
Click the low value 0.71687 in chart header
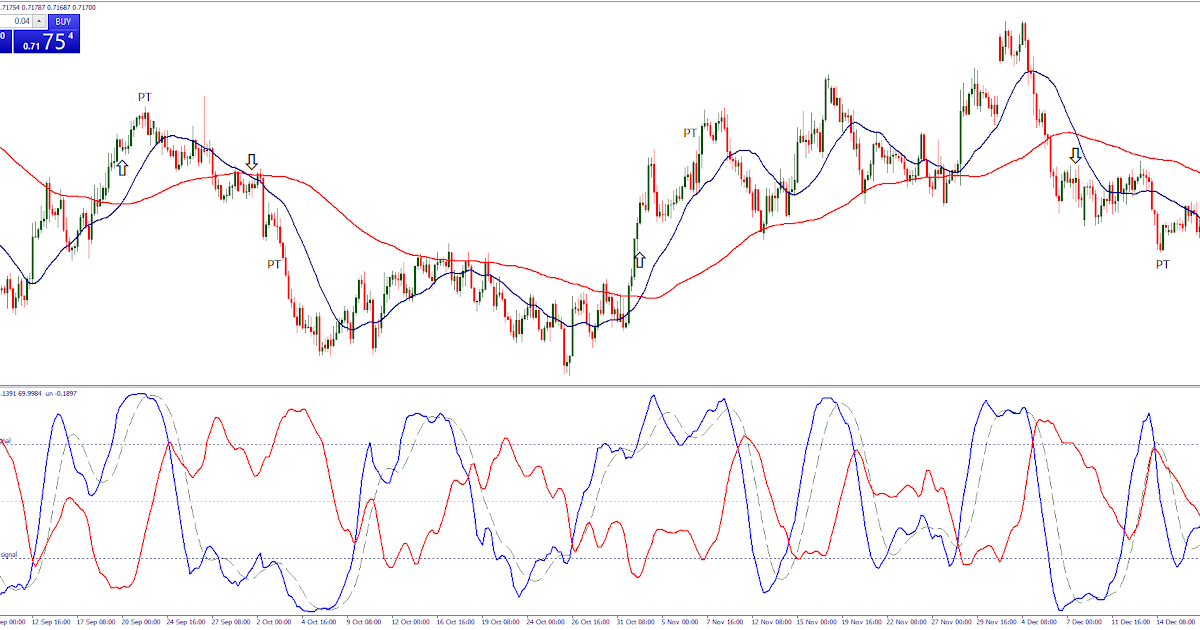[x=59, y=7]
